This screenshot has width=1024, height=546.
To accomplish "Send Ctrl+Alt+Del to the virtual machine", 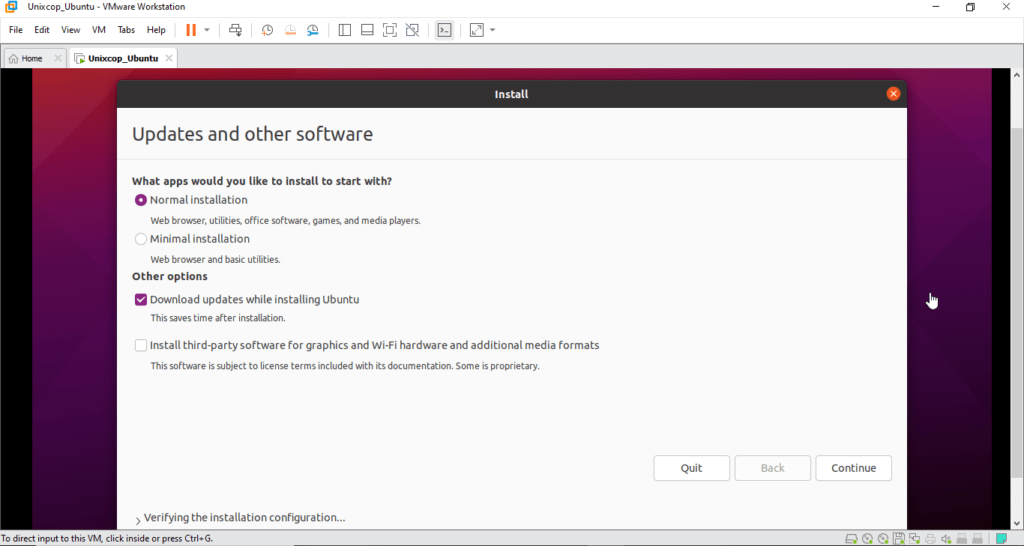I will (235, 30).
